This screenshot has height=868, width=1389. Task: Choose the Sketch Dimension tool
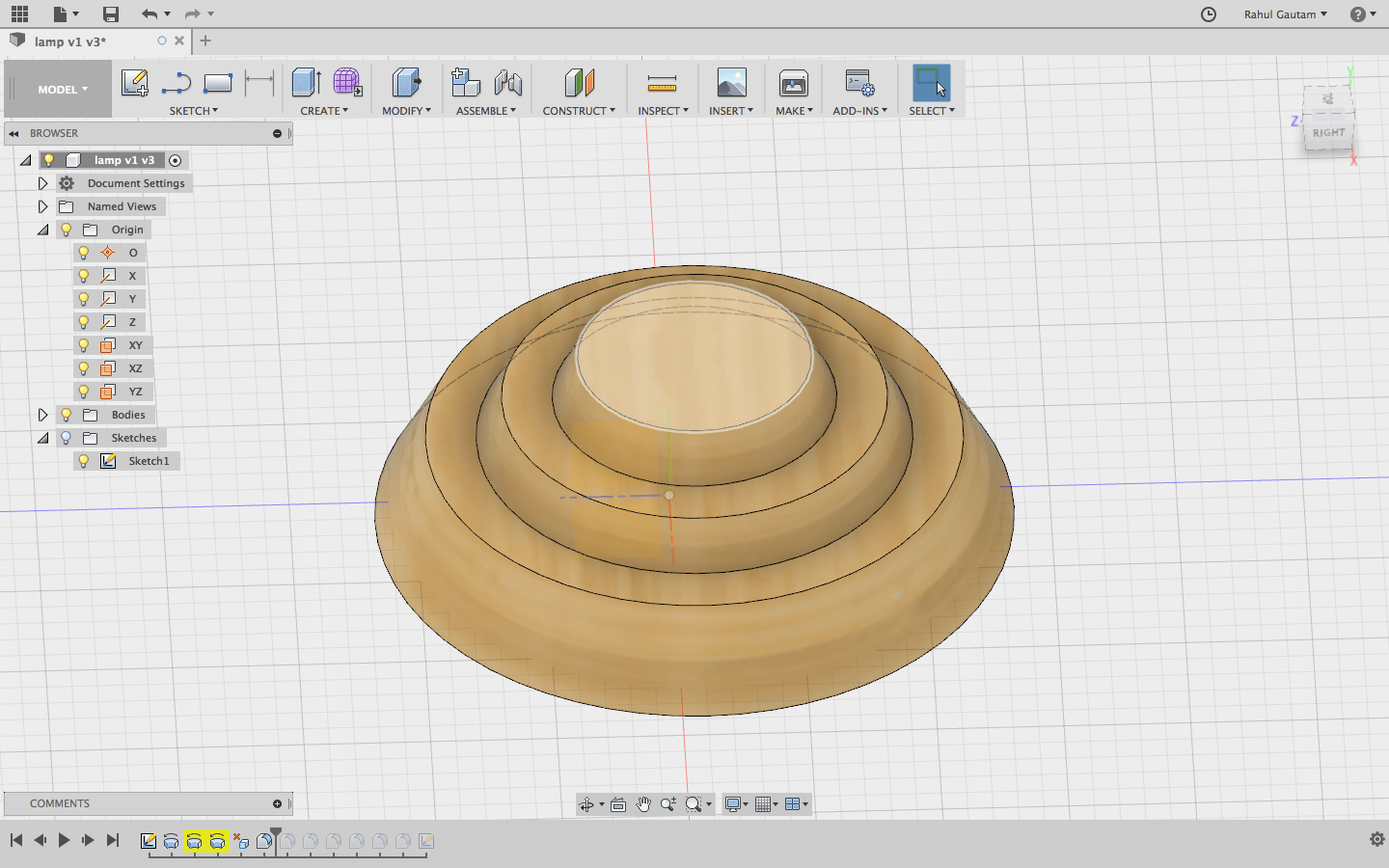[259, 83]
